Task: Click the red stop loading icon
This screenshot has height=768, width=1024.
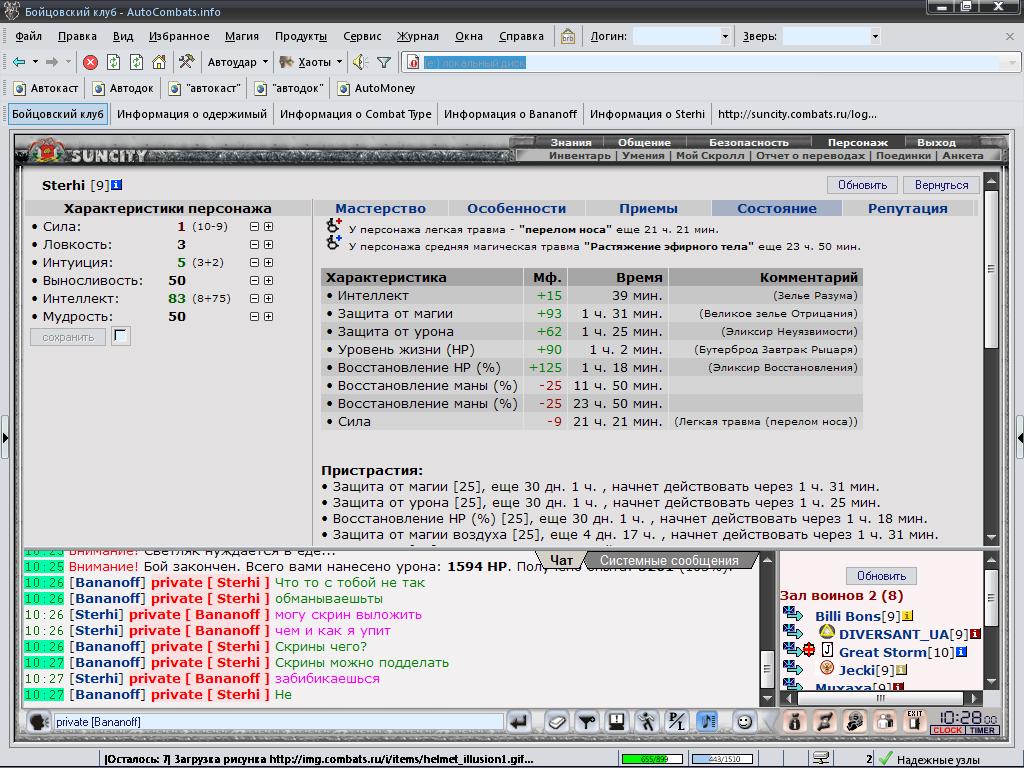Action: click(x=91, y=62)
